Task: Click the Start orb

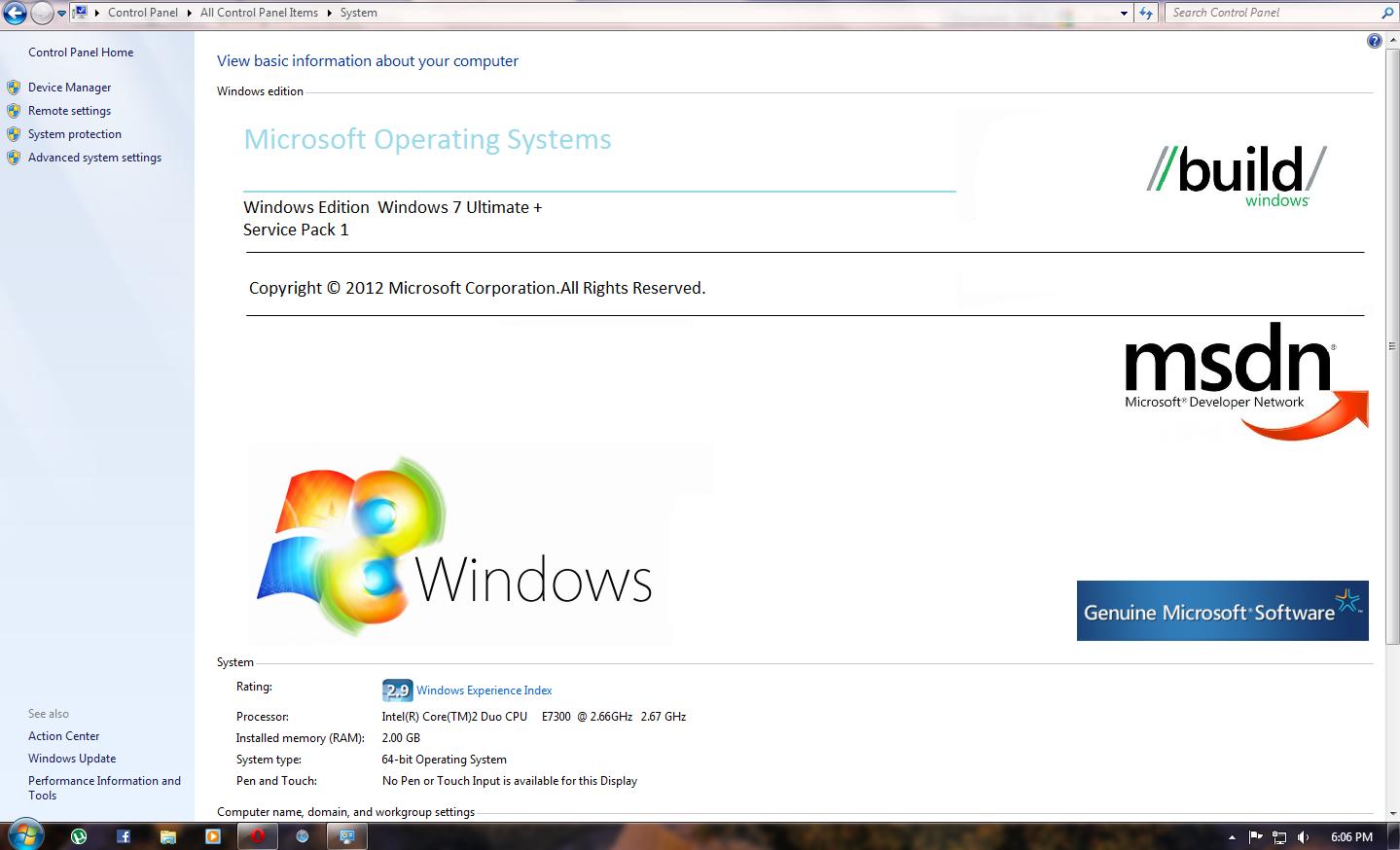Action: point(25,834)
